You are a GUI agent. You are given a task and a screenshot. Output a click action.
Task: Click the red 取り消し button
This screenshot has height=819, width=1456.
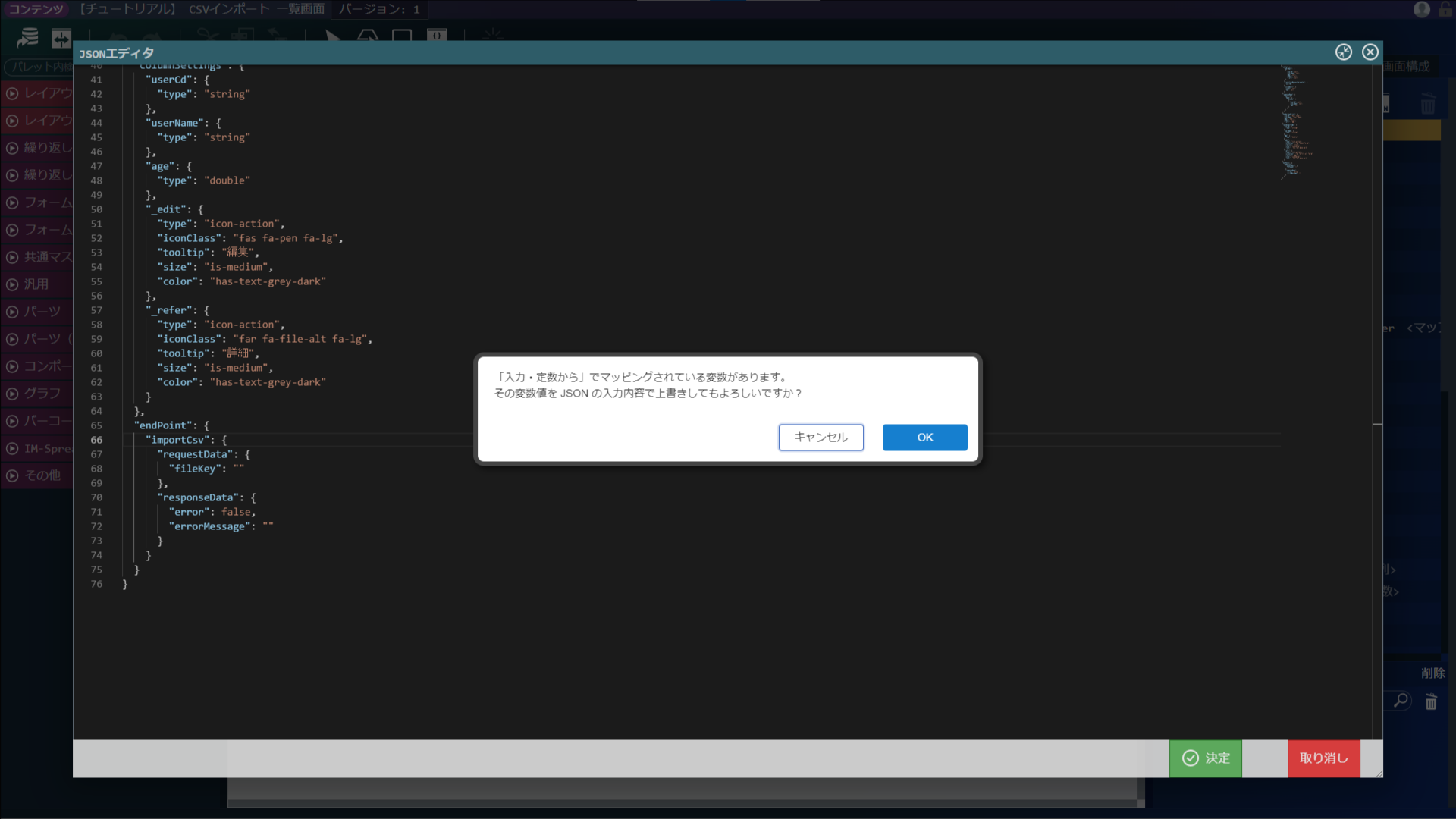[1323, 758]
